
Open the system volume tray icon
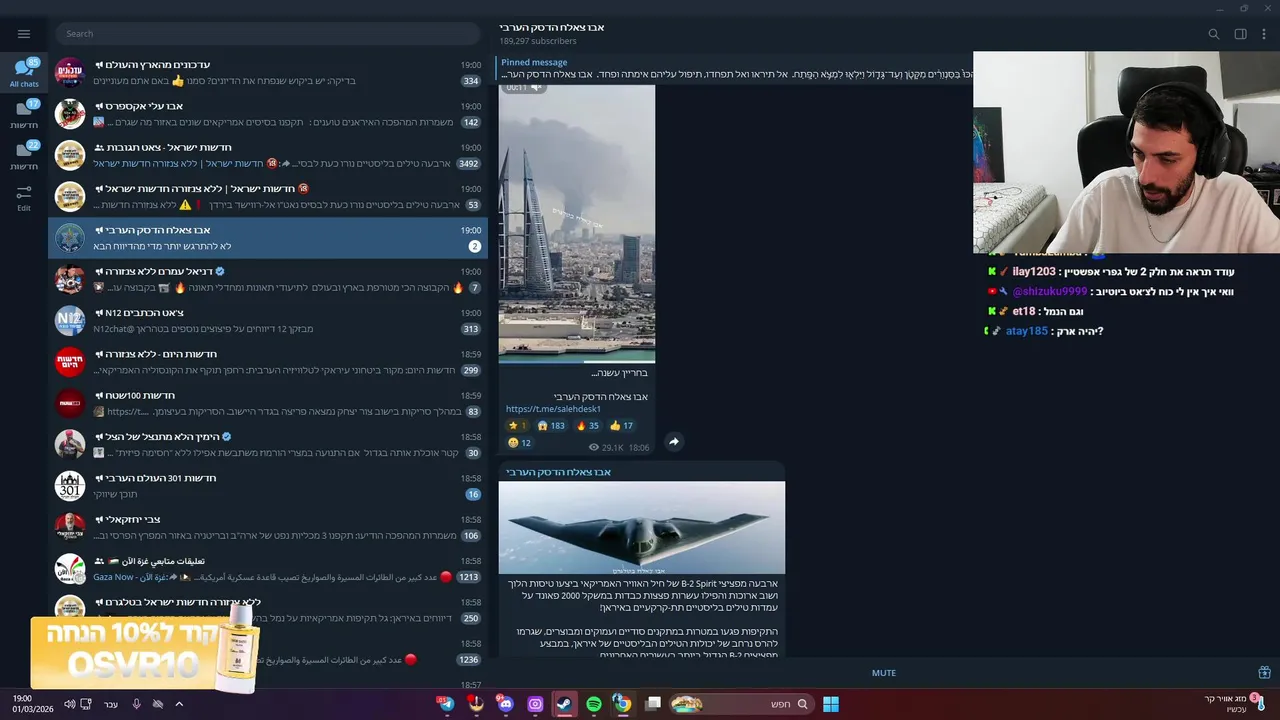pyautogui.click(x=70, y=704)
